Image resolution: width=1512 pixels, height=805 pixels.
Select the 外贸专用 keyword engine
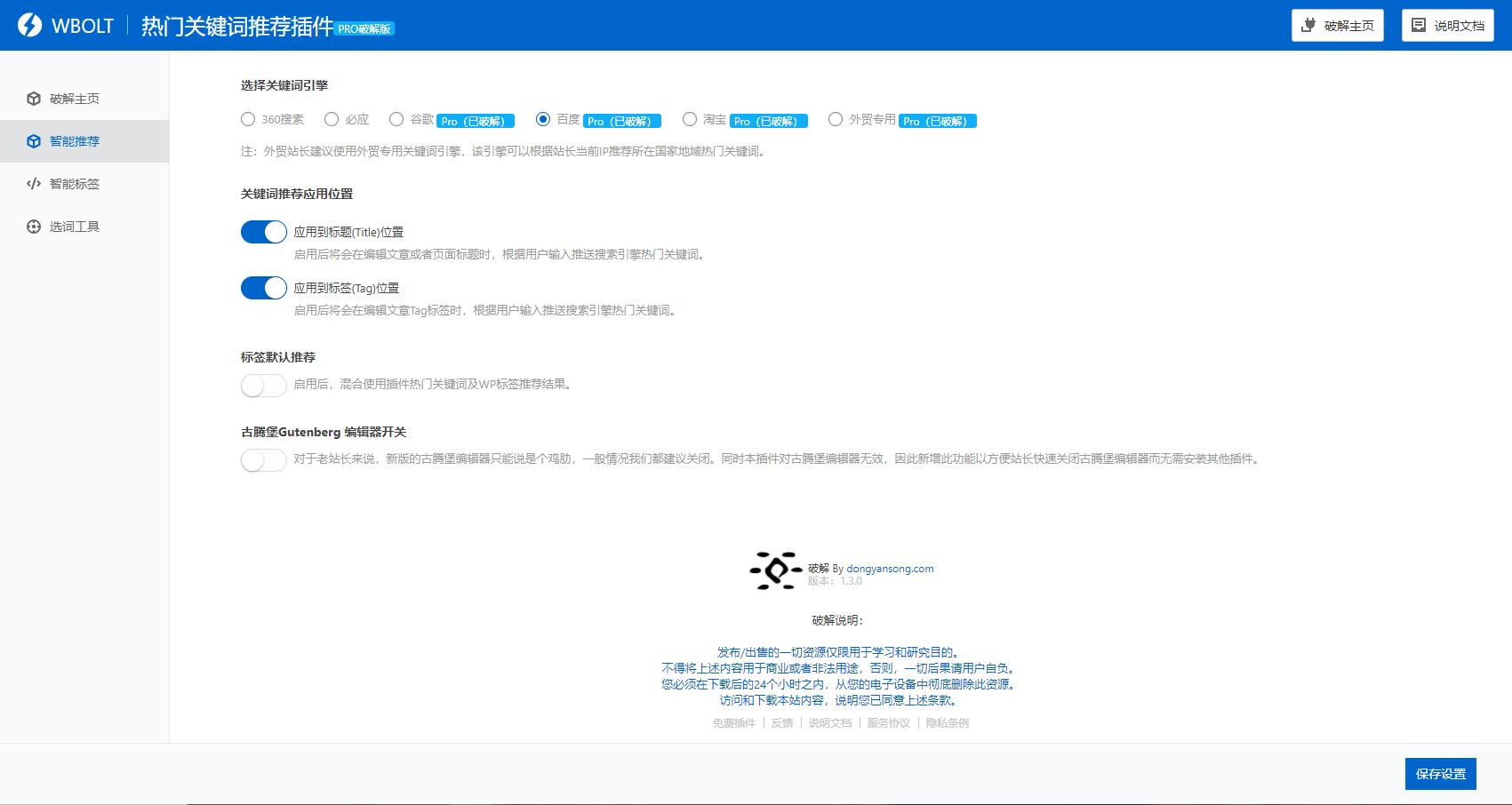coord(834,118)
